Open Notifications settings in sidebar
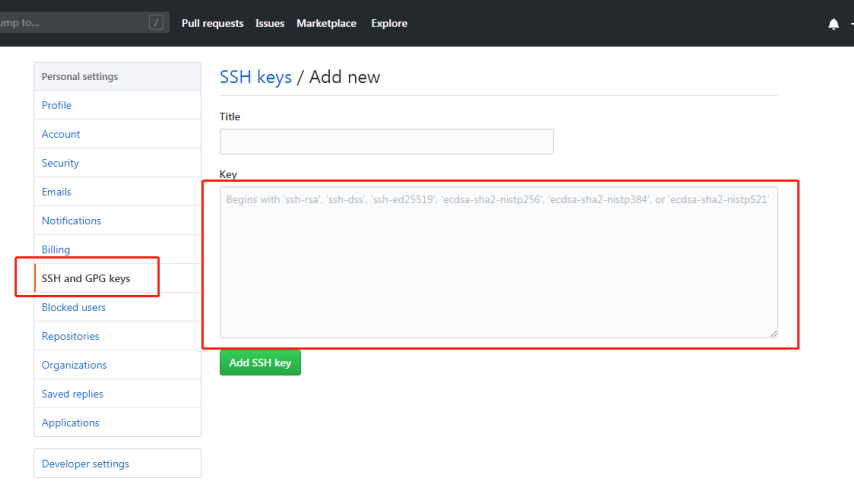 click(117, 221)
